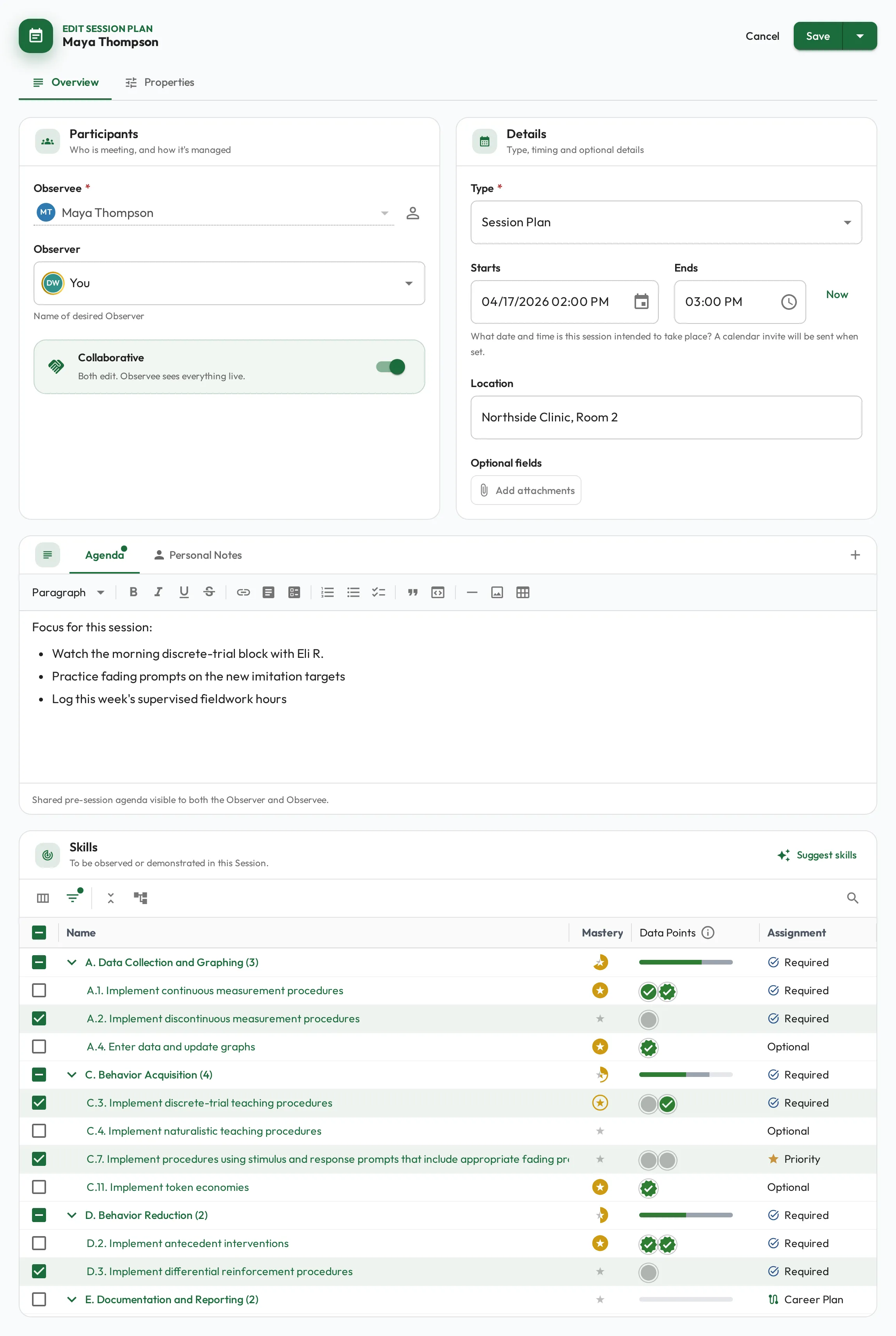Screen dimensions: 896x1336
Task: Insert a table in the agenda
Action: click(523, 592)
